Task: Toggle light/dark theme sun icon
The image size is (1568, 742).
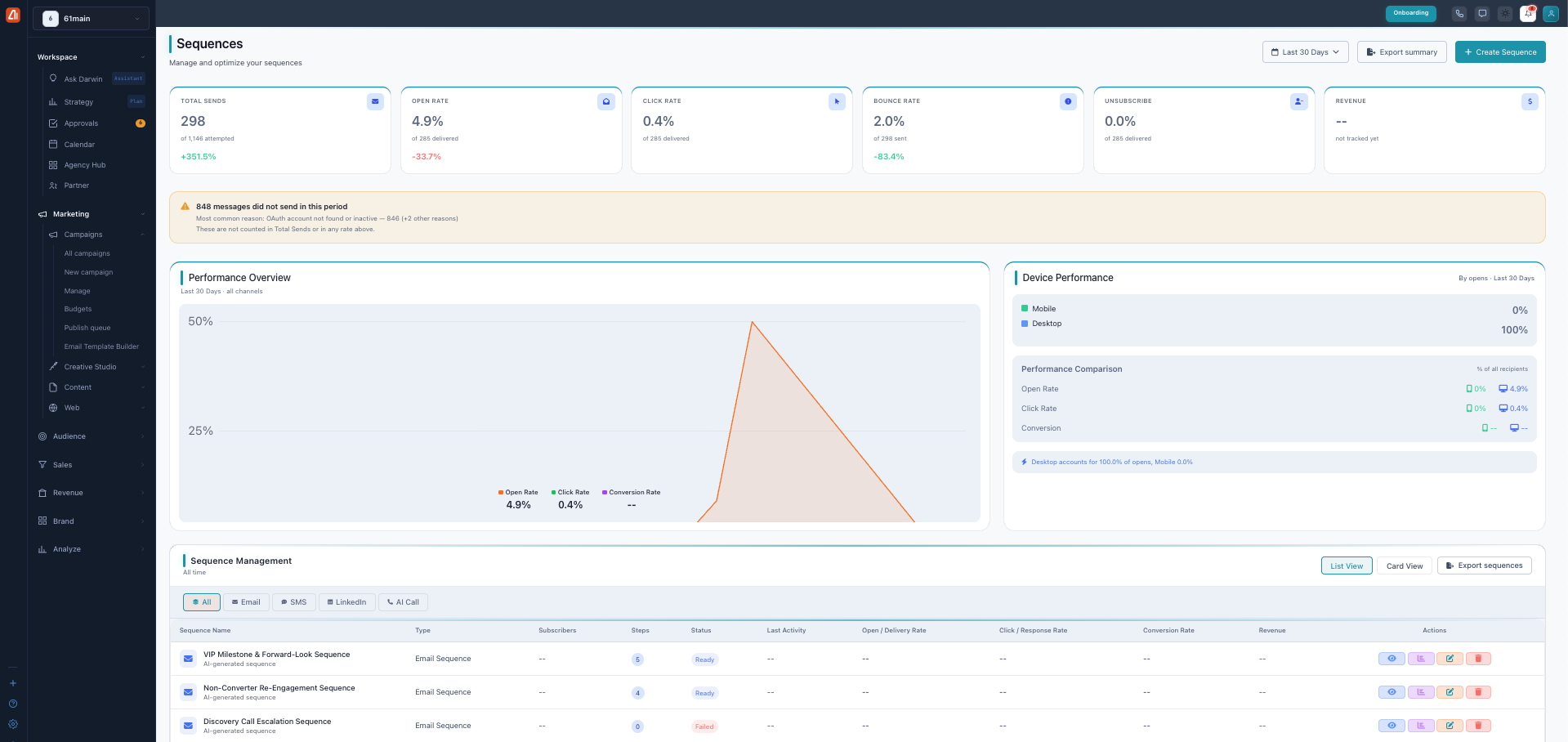Action: pos(1505,14)
